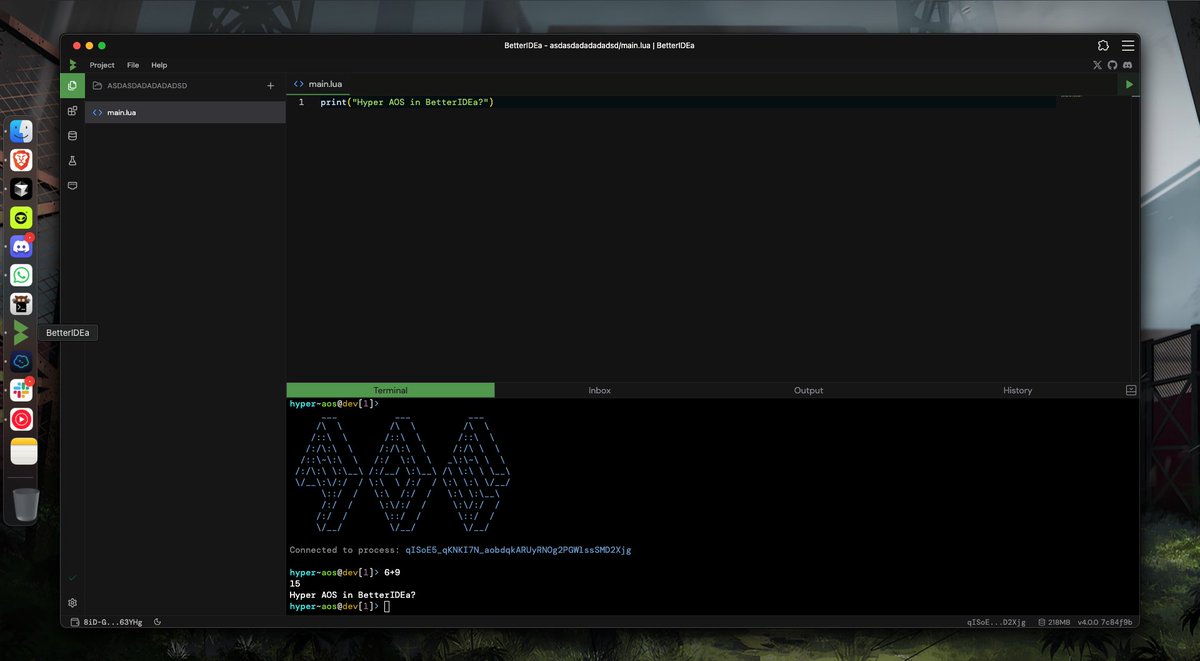The width and height of the screenshot is (1200, 661).
Task: Open the packages blocks sidebar icon
Action: (x=72, y=111)
